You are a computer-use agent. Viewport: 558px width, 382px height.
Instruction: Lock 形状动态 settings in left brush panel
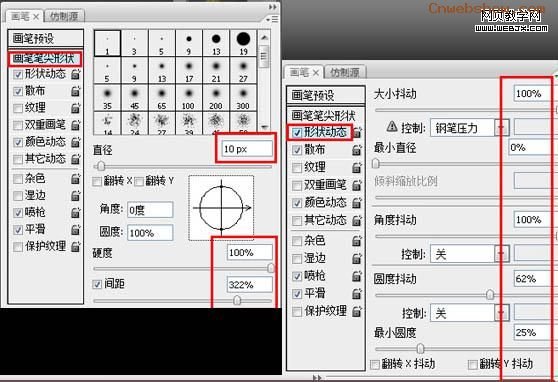coord(75,74)
